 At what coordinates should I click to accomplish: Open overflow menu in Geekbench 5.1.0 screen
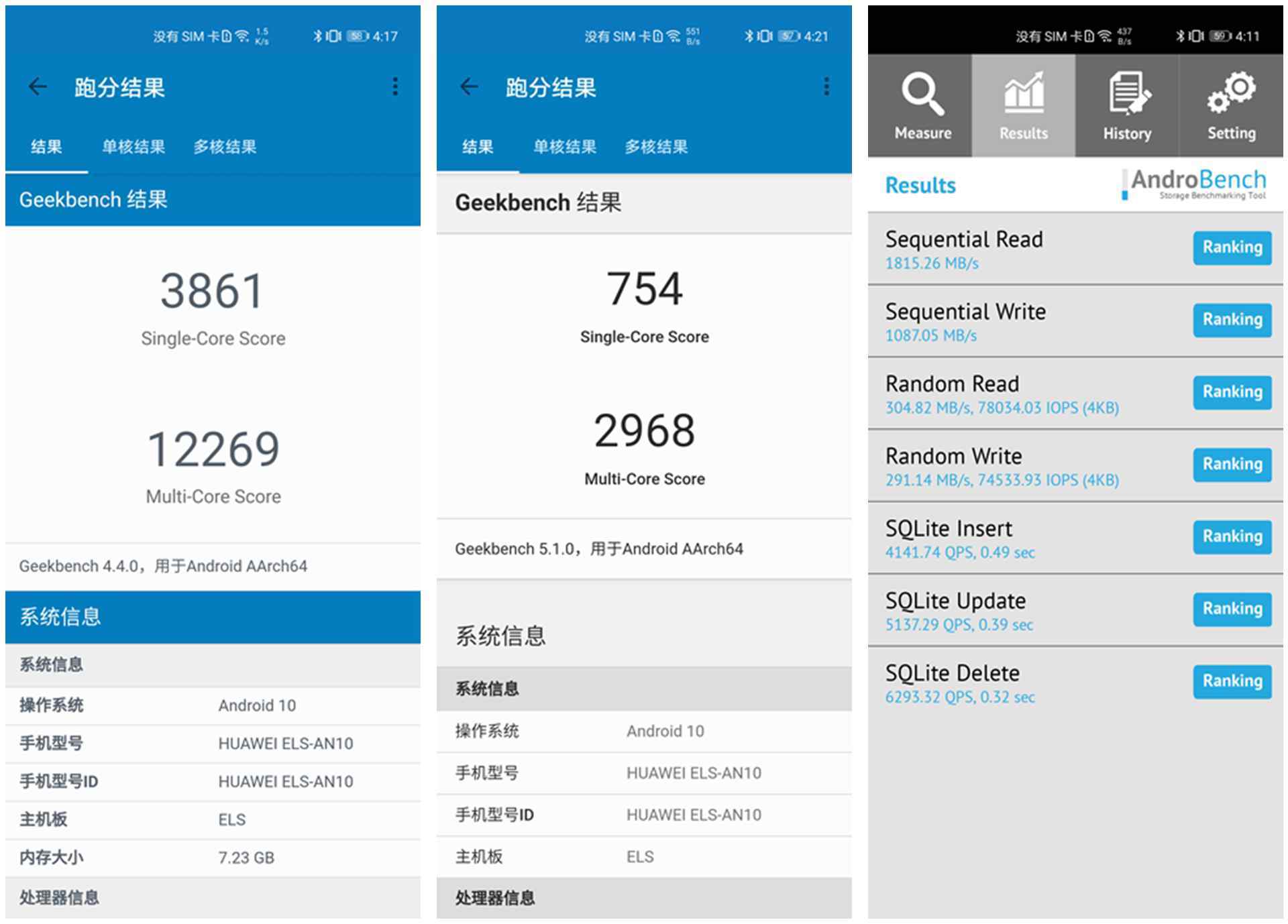[x=826, y=86]
